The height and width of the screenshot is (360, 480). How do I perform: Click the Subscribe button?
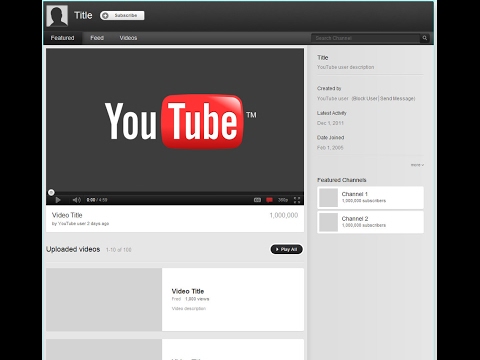[122, 15]
